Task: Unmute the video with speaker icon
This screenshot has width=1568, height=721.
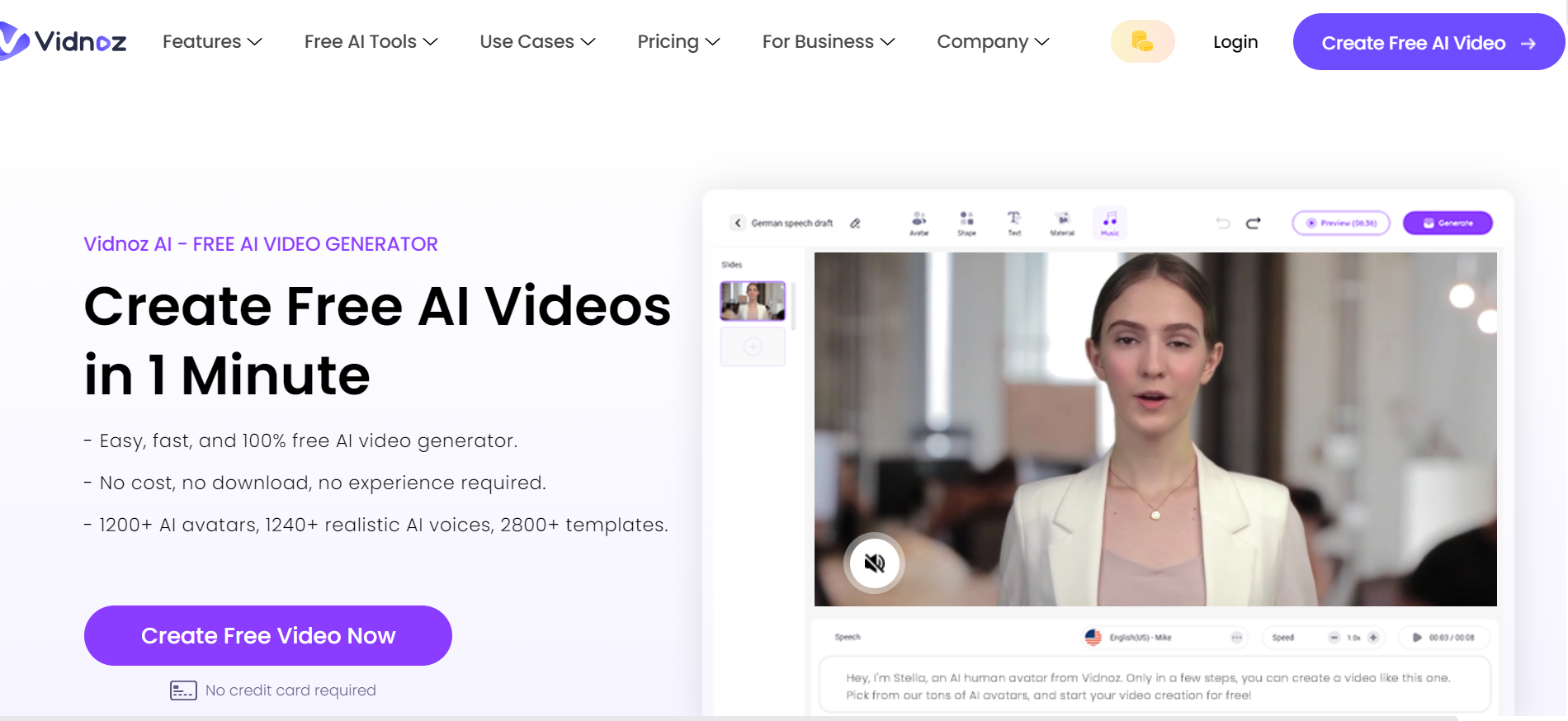Action: click(x=874, y=563)
